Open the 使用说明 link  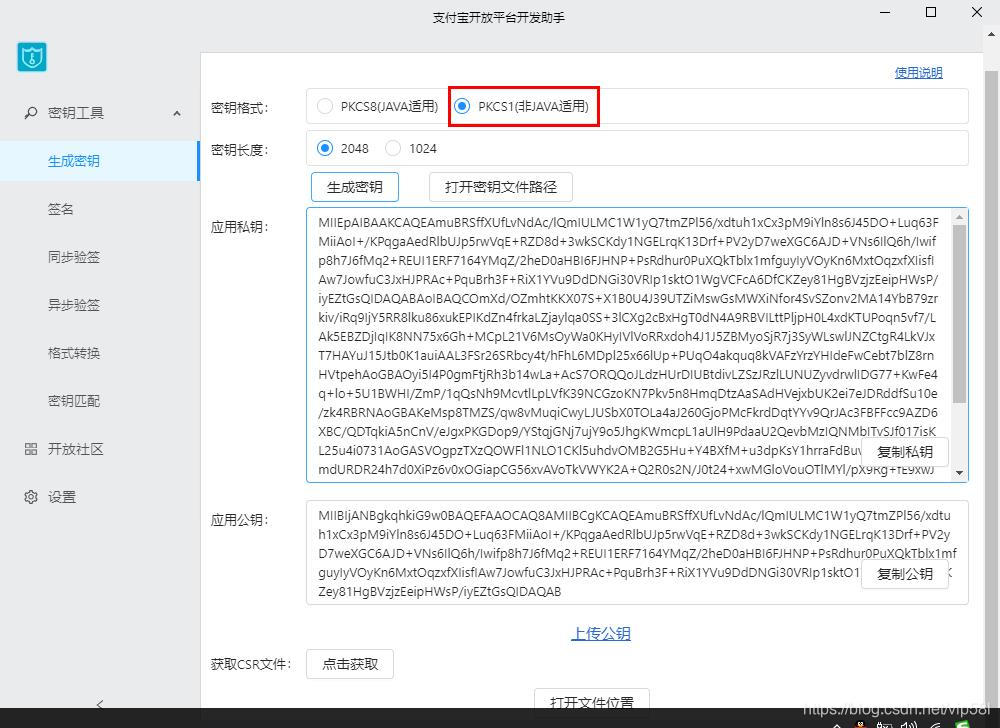coord(918,73)
